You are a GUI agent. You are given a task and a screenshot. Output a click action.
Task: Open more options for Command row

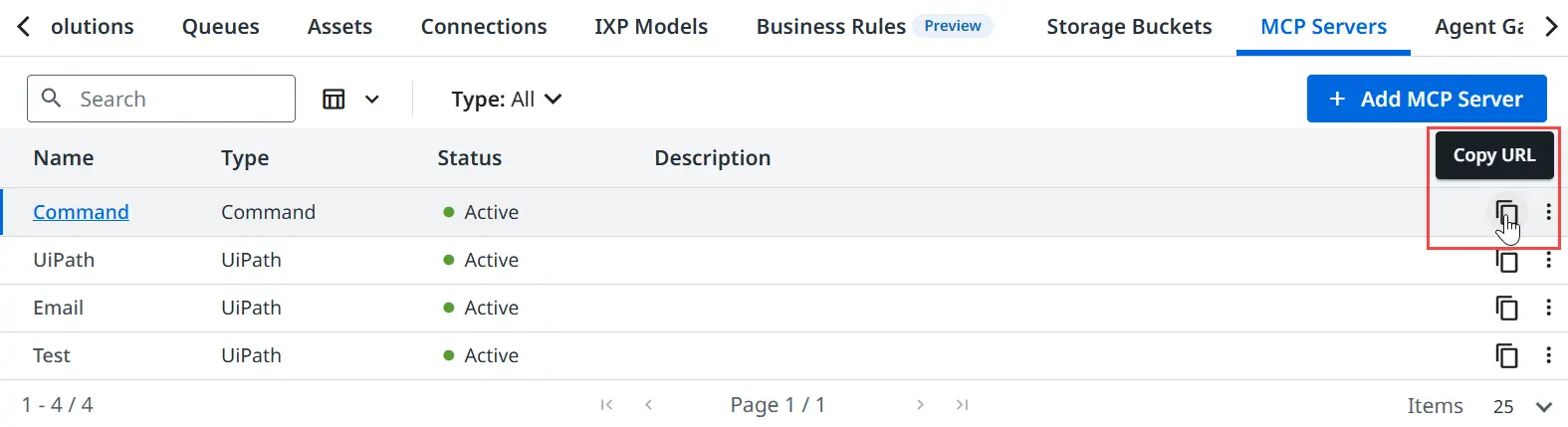tap(1548, 212)
